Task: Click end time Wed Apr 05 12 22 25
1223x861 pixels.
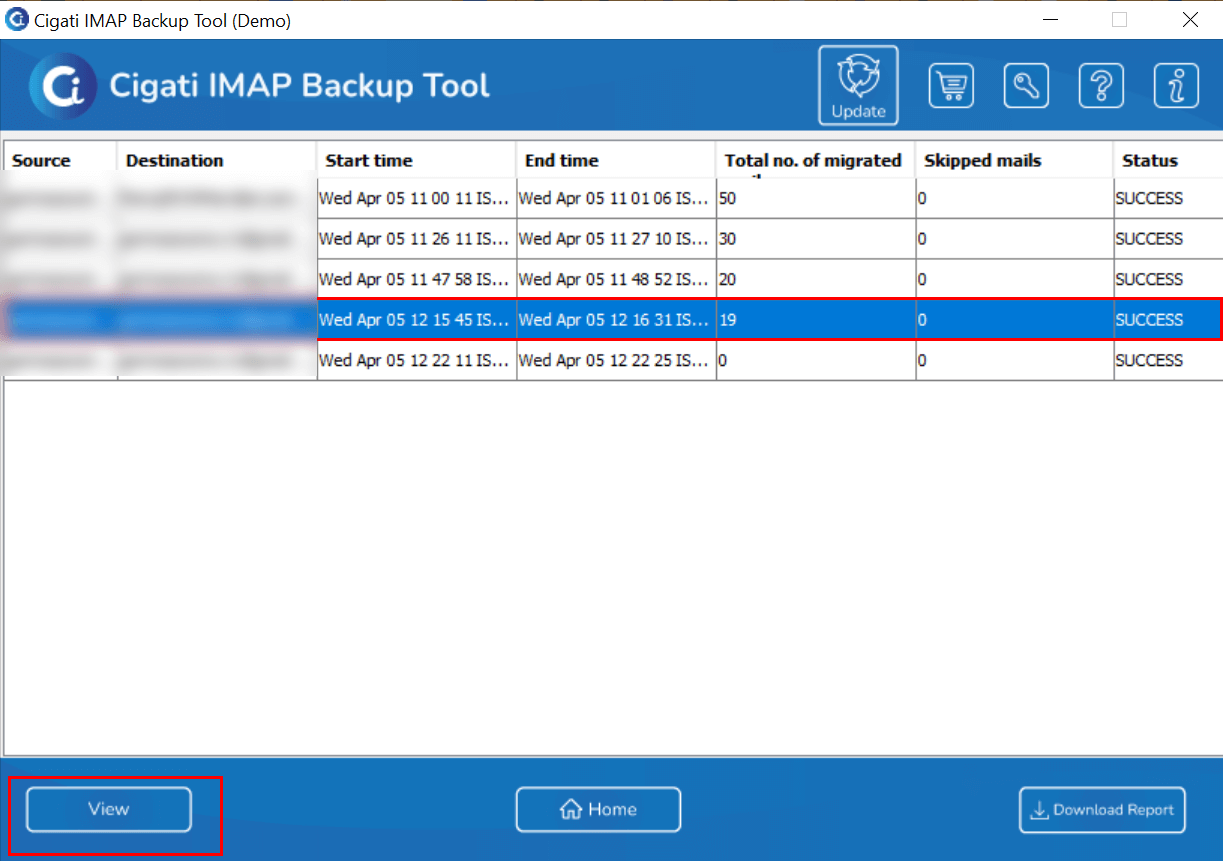Action: pos(616,360)
